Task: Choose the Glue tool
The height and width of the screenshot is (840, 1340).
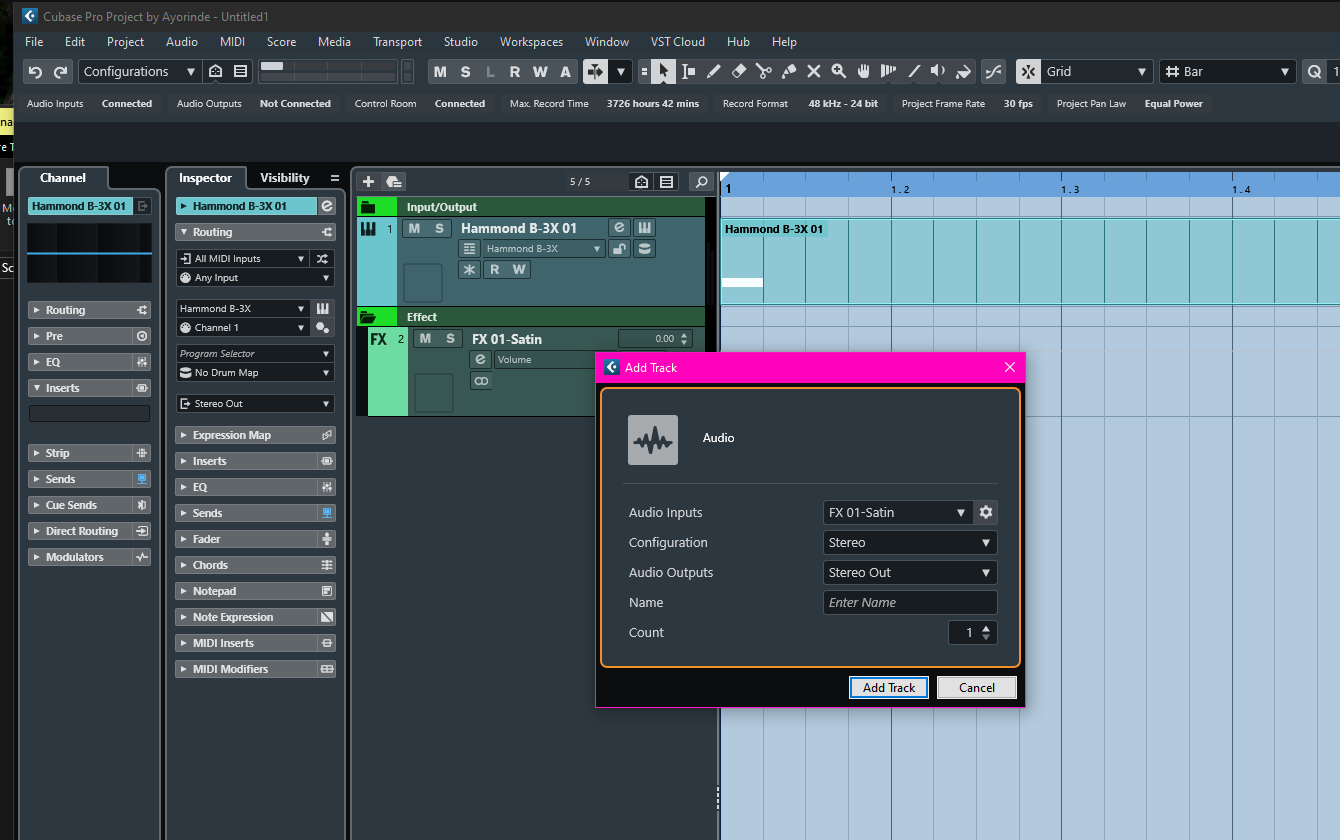Action: pyautogui.click(x=789, y=72)
